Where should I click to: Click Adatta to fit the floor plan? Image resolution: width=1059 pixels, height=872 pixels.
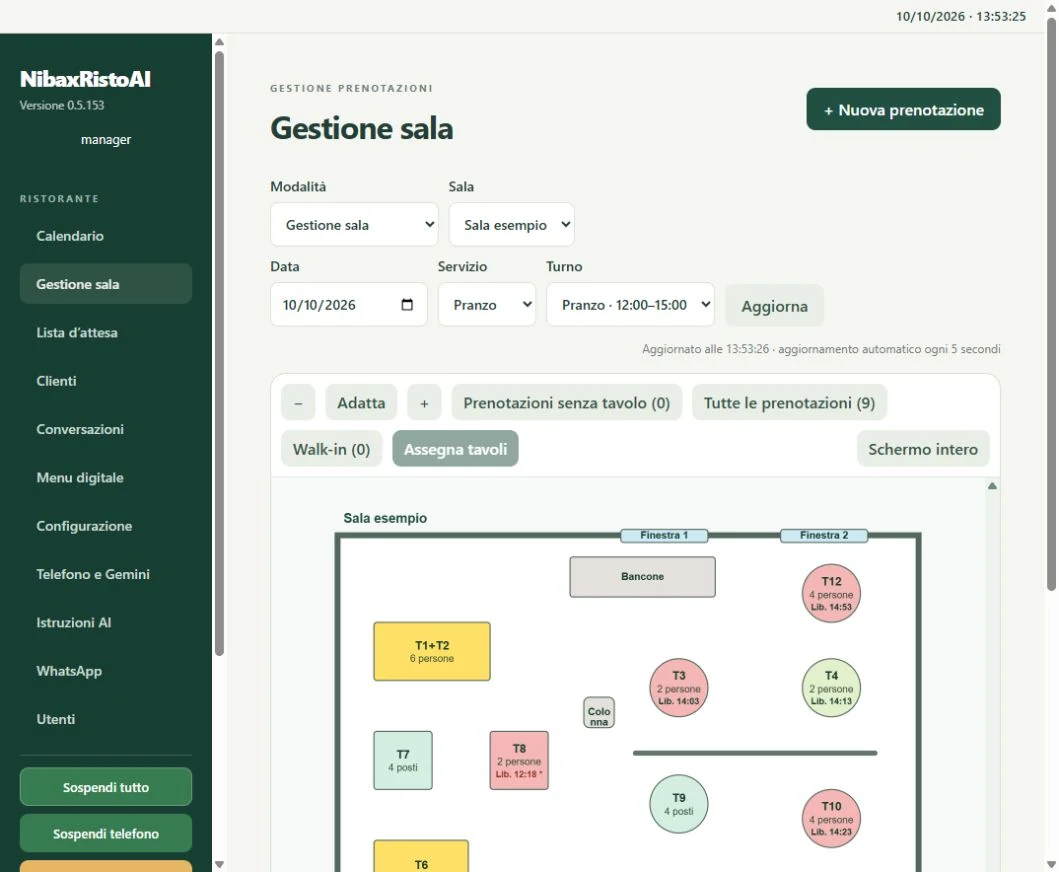361,403
